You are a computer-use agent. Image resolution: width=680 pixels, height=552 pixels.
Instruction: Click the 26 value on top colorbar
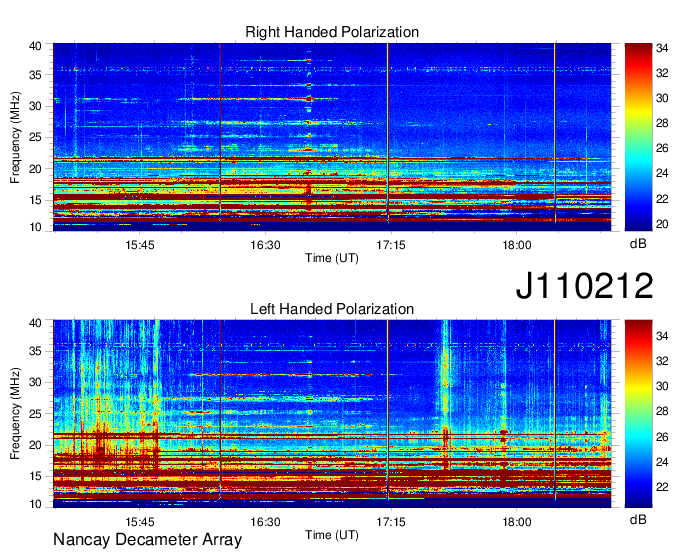[x=662, y=149]
